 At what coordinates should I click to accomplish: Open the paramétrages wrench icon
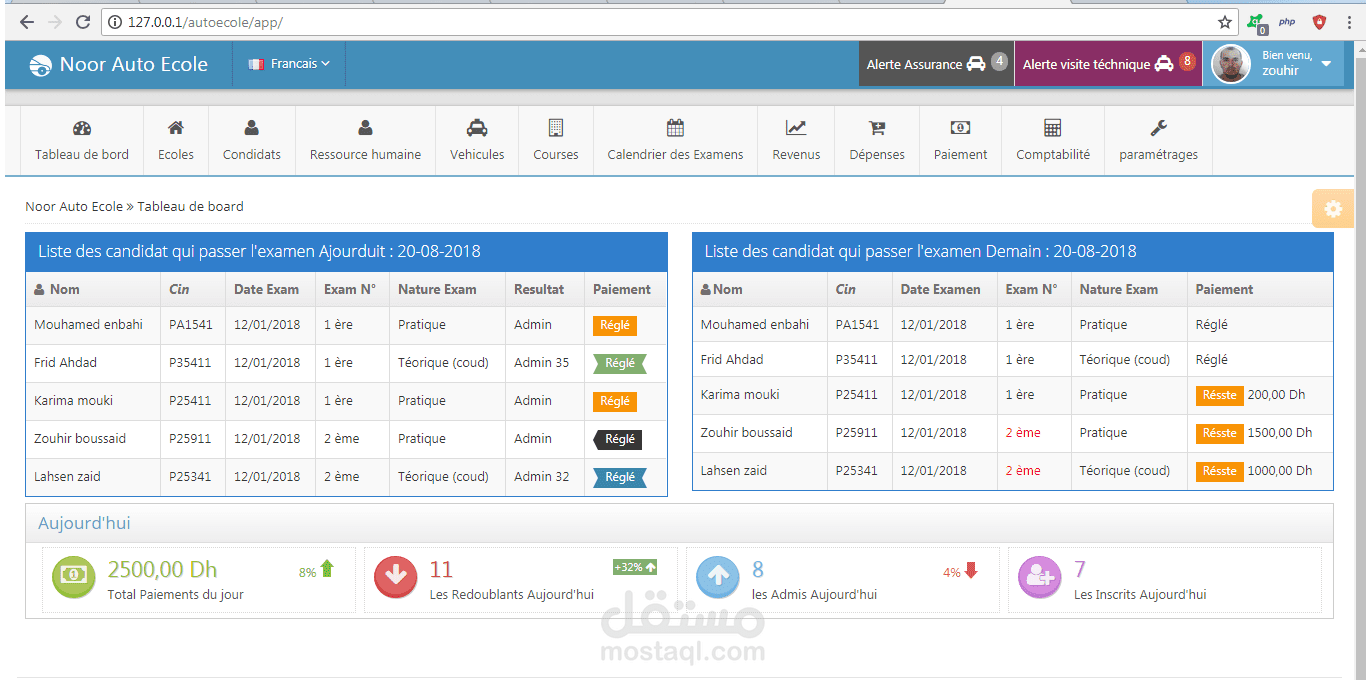[1159, 127]
